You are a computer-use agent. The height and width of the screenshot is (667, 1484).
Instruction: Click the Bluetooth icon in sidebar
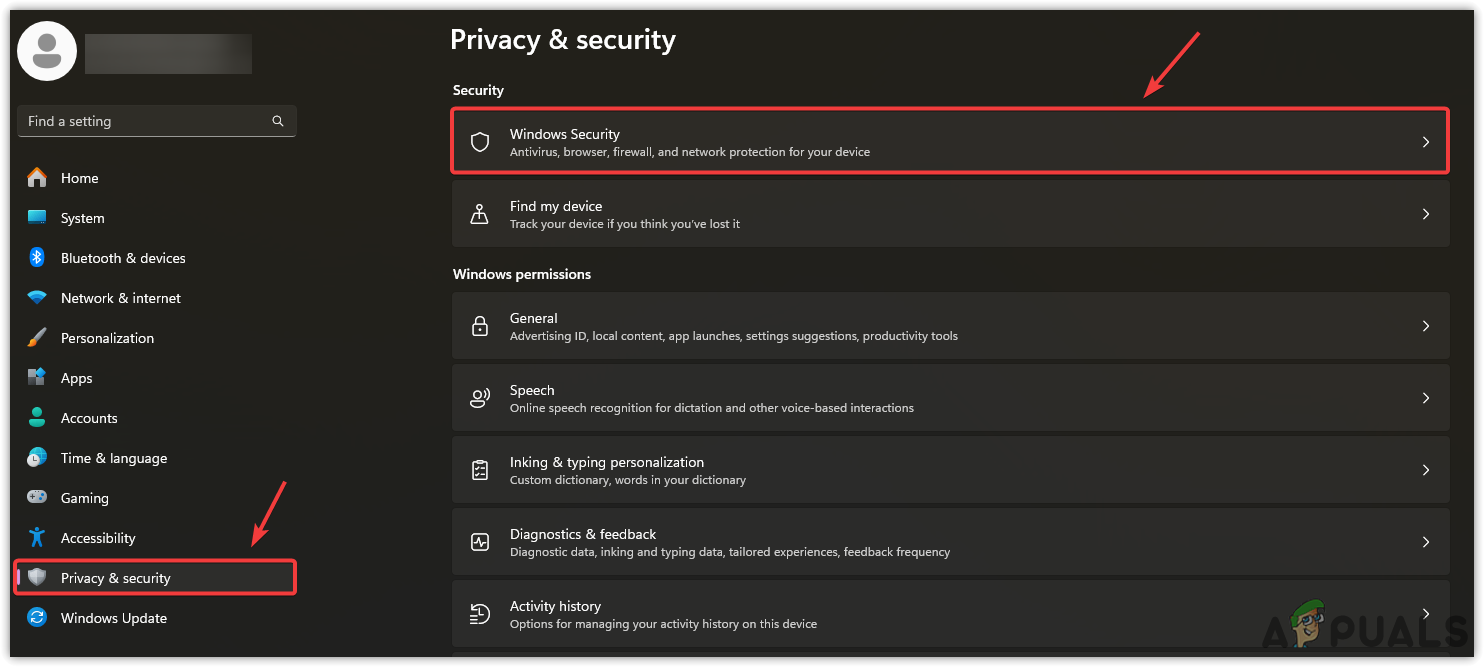tap(37, 258)
